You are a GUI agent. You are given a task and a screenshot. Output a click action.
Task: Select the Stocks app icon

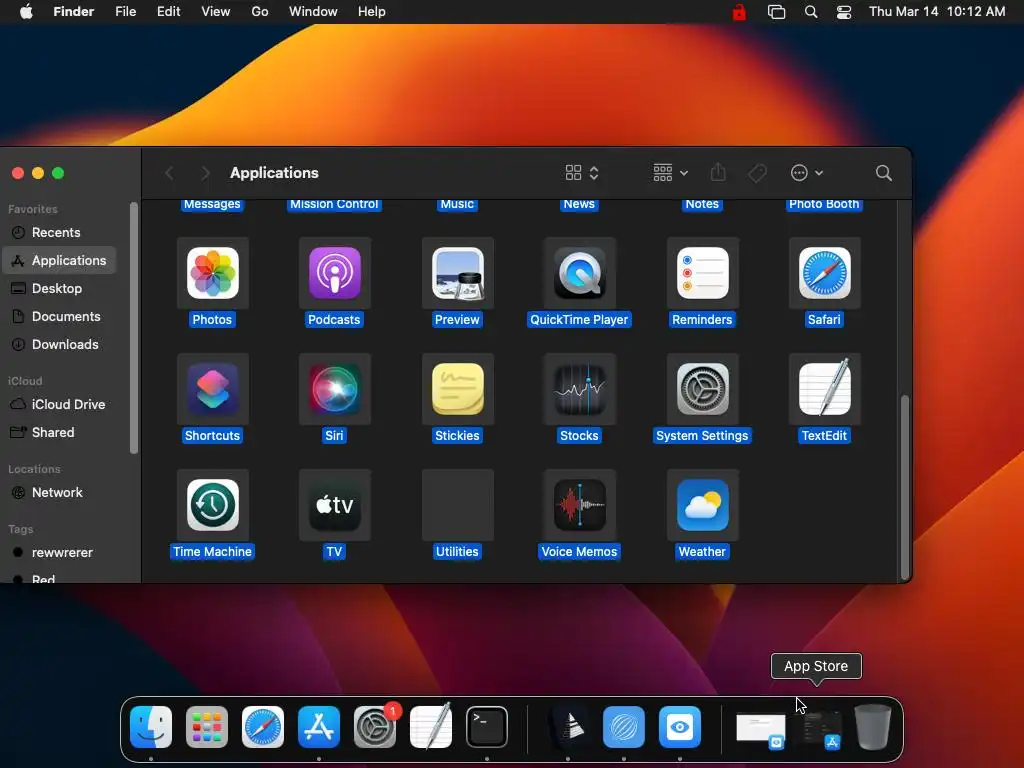pos(579,389)
